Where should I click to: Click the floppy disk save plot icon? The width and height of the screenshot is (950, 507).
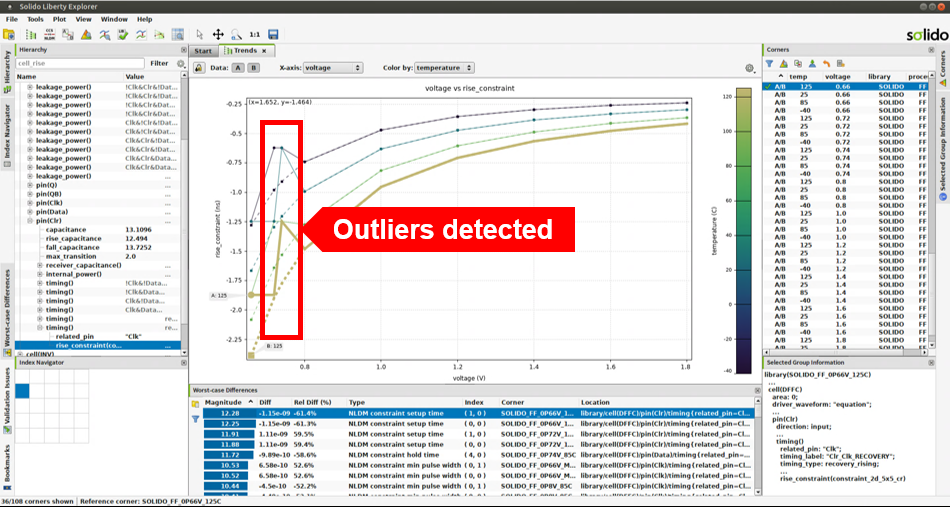(x=273, y=35)
